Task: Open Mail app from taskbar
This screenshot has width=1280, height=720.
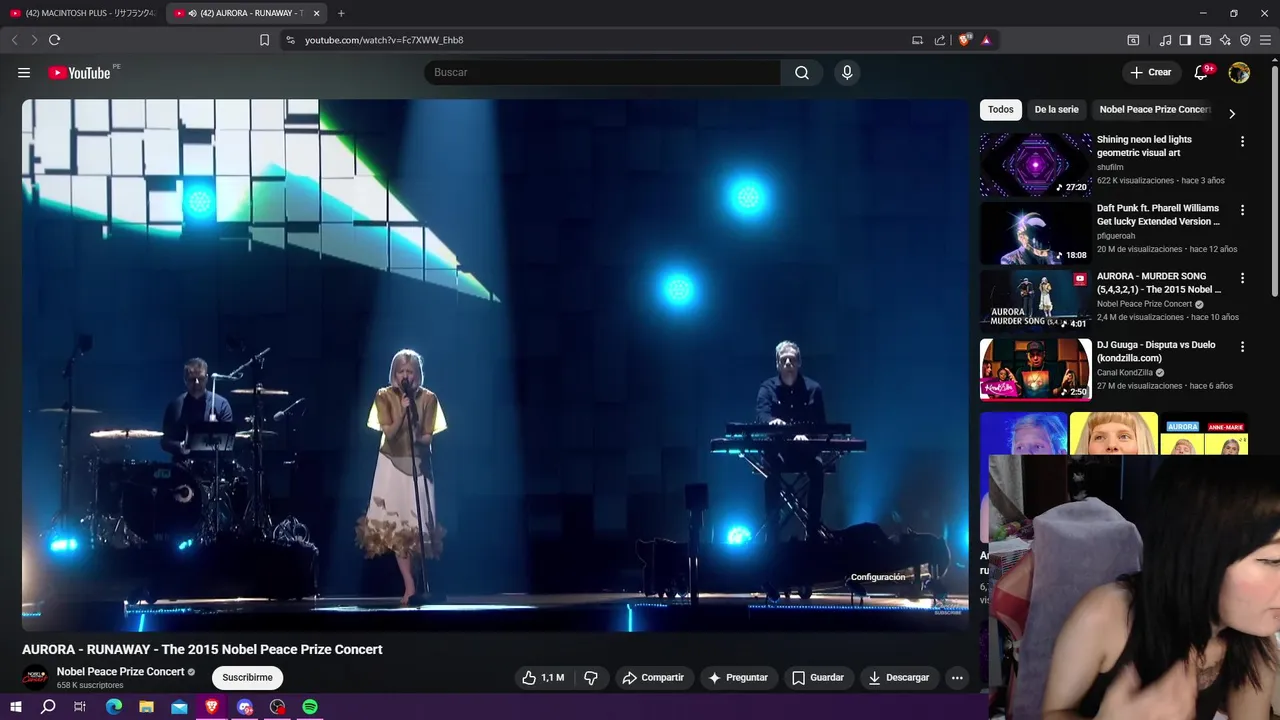Action: pos(179,706)
